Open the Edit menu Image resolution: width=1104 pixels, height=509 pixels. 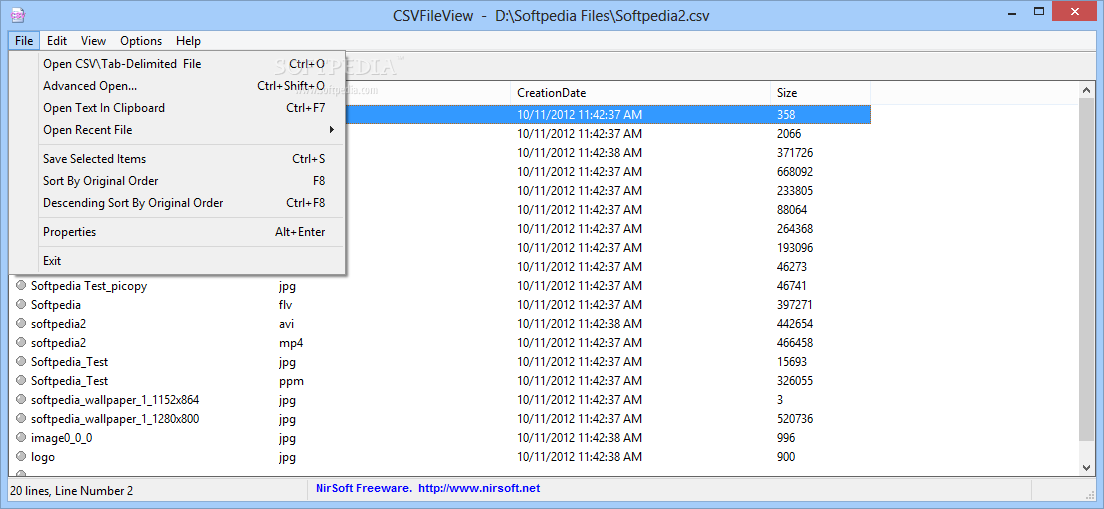(x=57, y=41)
